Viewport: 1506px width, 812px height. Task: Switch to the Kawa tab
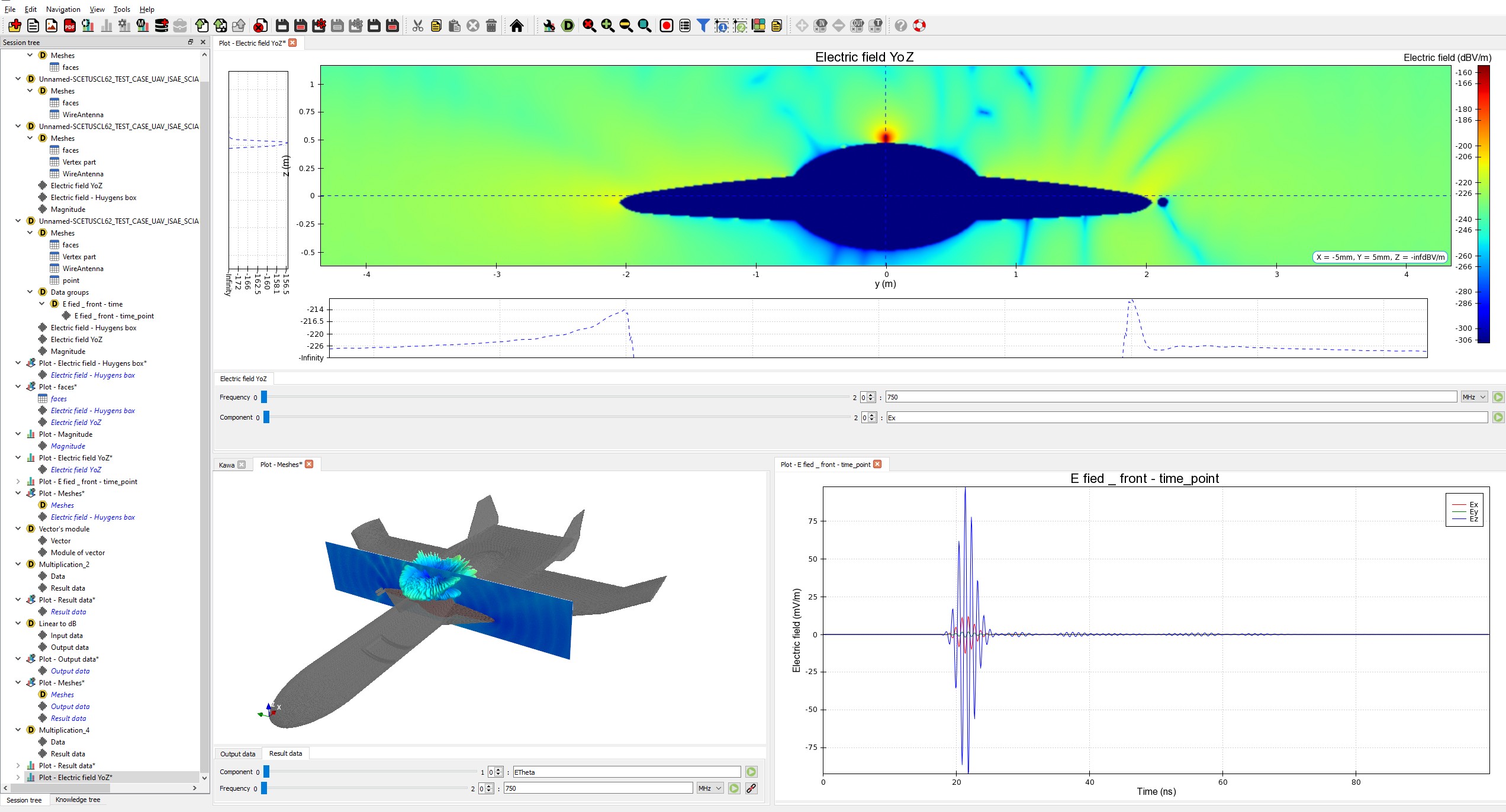click(227, 465)
